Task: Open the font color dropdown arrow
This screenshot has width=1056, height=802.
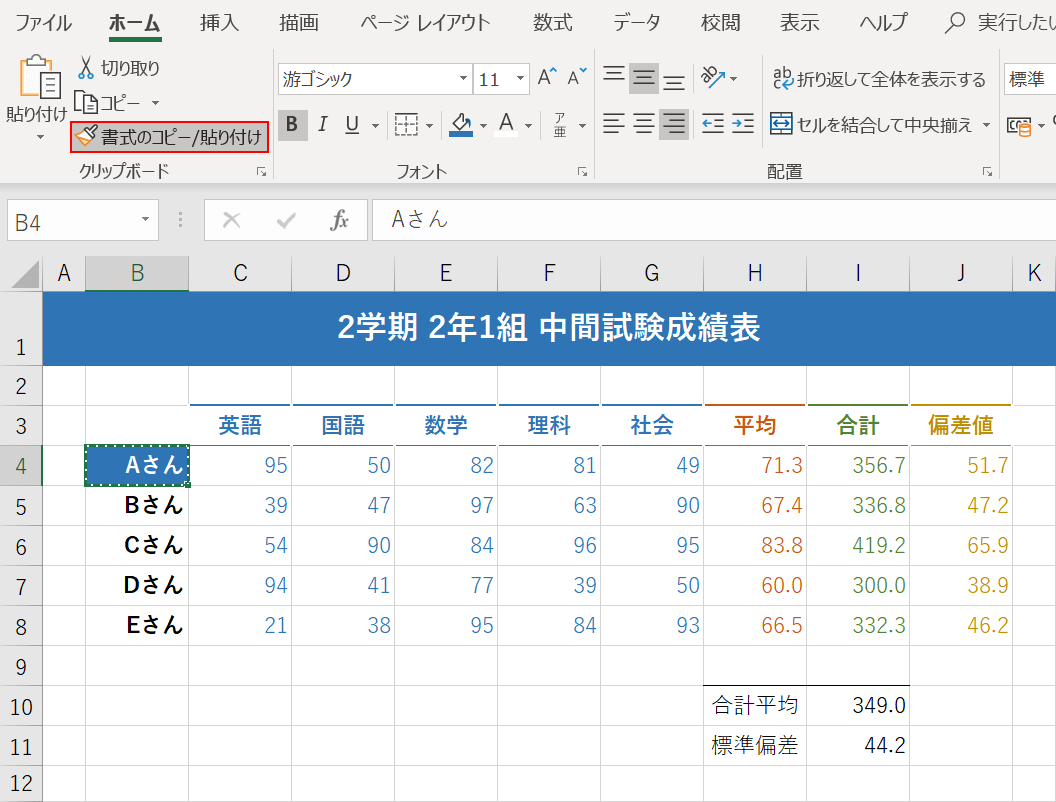Action: coord(528,125)
